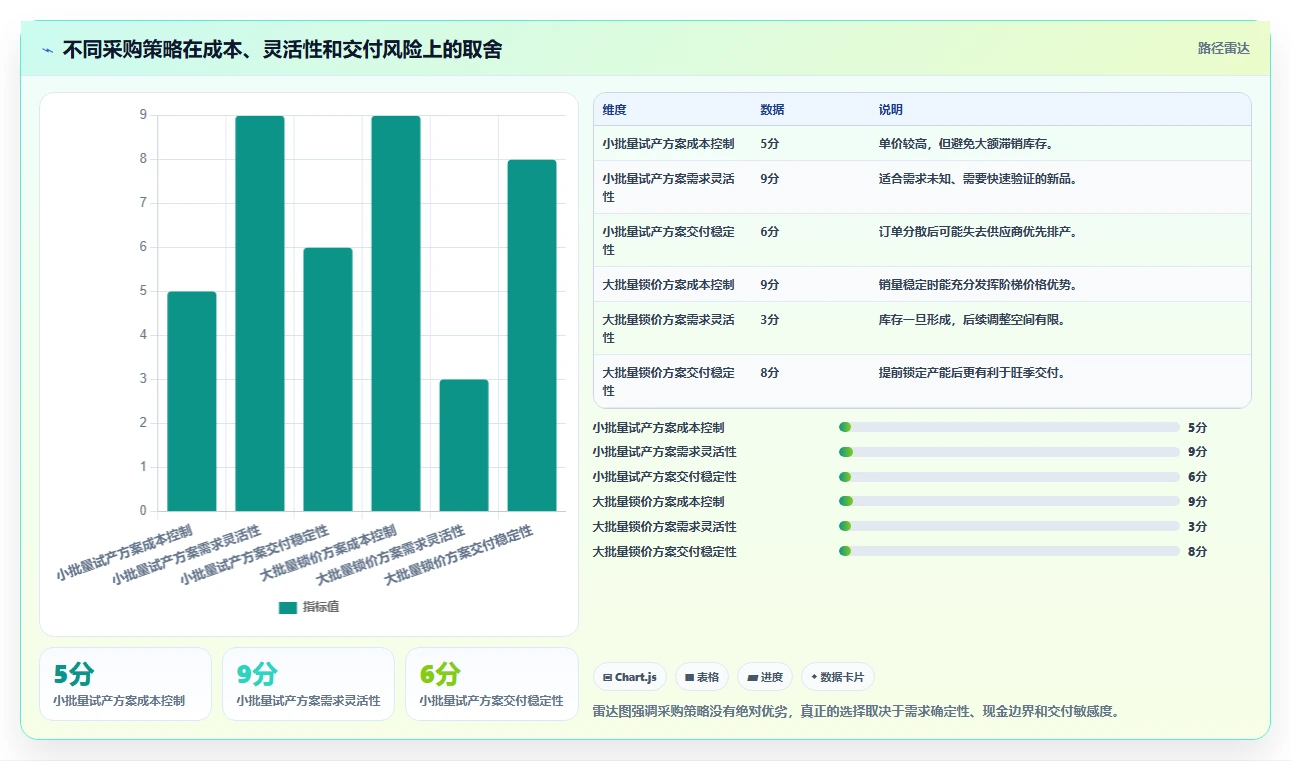The width and height of the screenshot is (1291, 761).
Task: Click the 数据卡片 tag chip
Action: tap(837, 677)
